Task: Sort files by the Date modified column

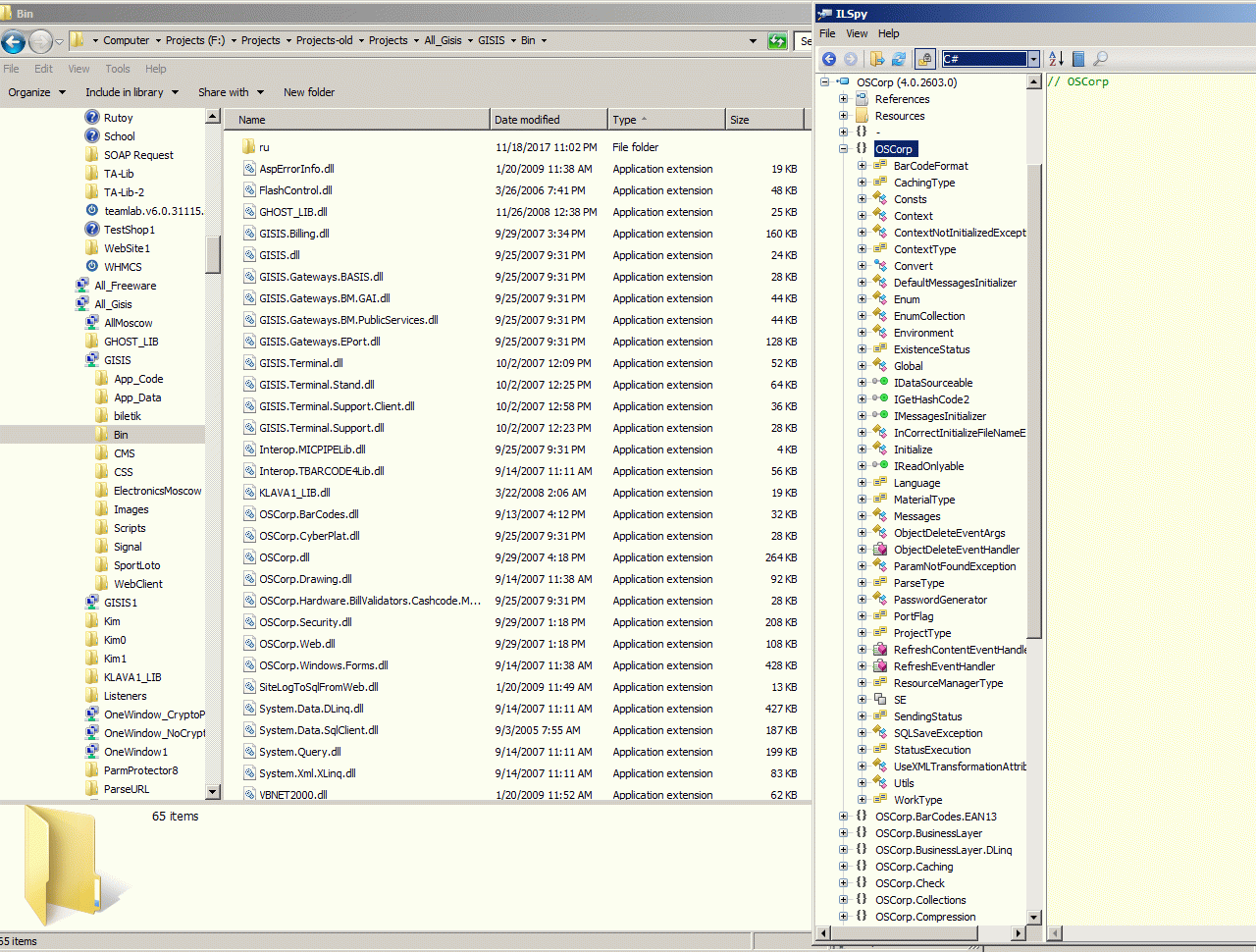Action: point(549,120)
